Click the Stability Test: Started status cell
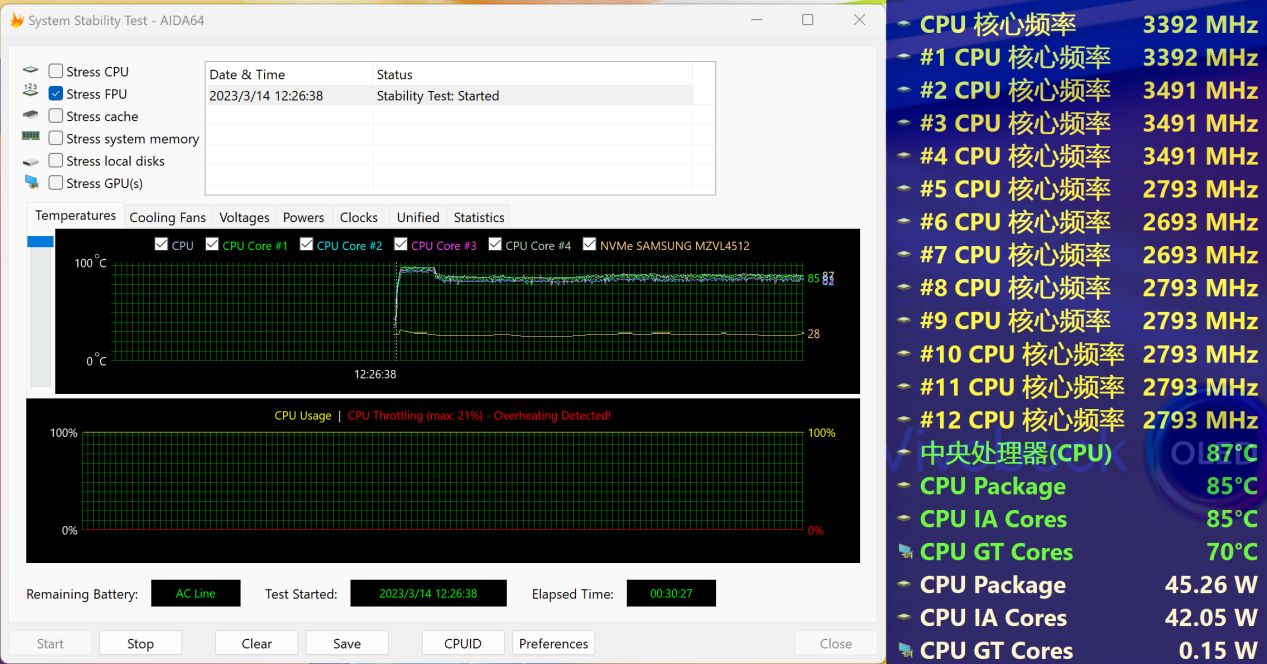 tap(438, 96)
